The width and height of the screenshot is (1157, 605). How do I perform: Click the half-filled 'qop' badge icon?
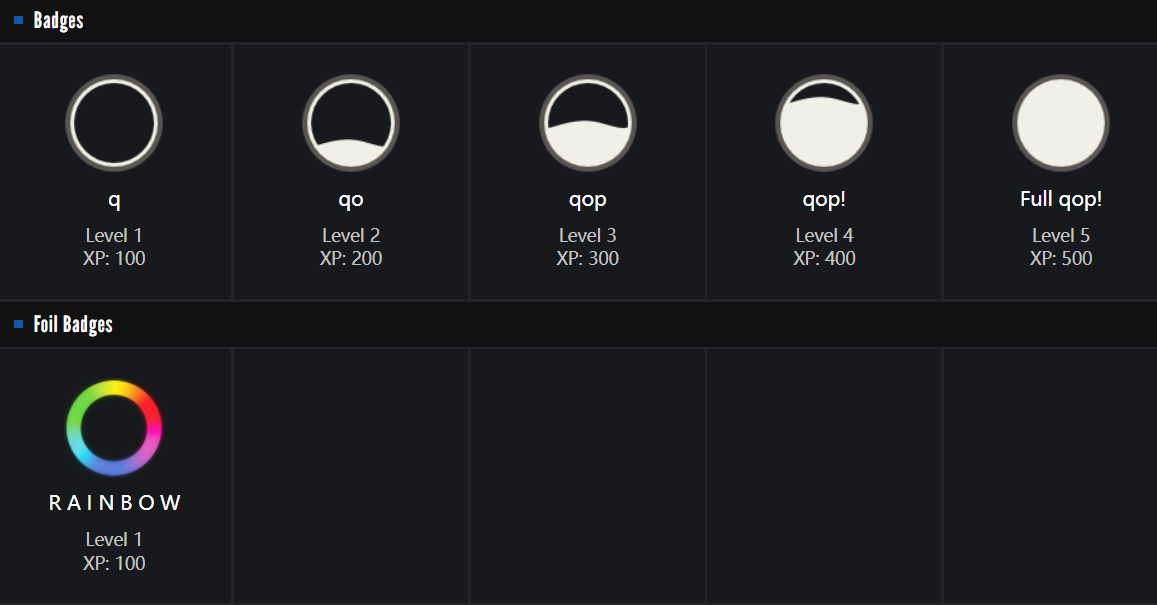tap(588, 123)
